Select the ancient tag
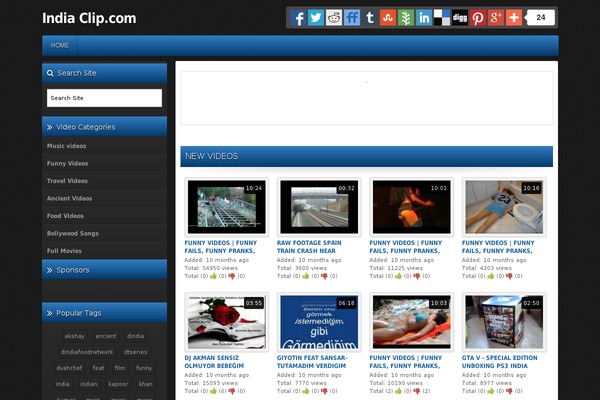This screenshot has width=600, height=400. click(106, 336)
